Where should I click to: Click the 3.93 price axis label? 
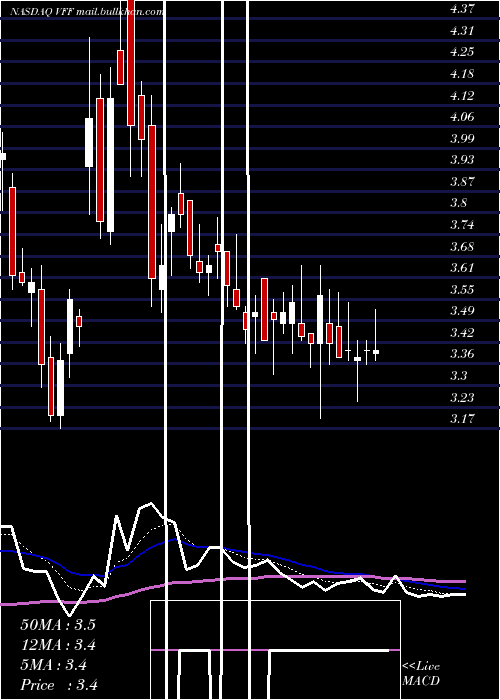[x=462, y=160]
